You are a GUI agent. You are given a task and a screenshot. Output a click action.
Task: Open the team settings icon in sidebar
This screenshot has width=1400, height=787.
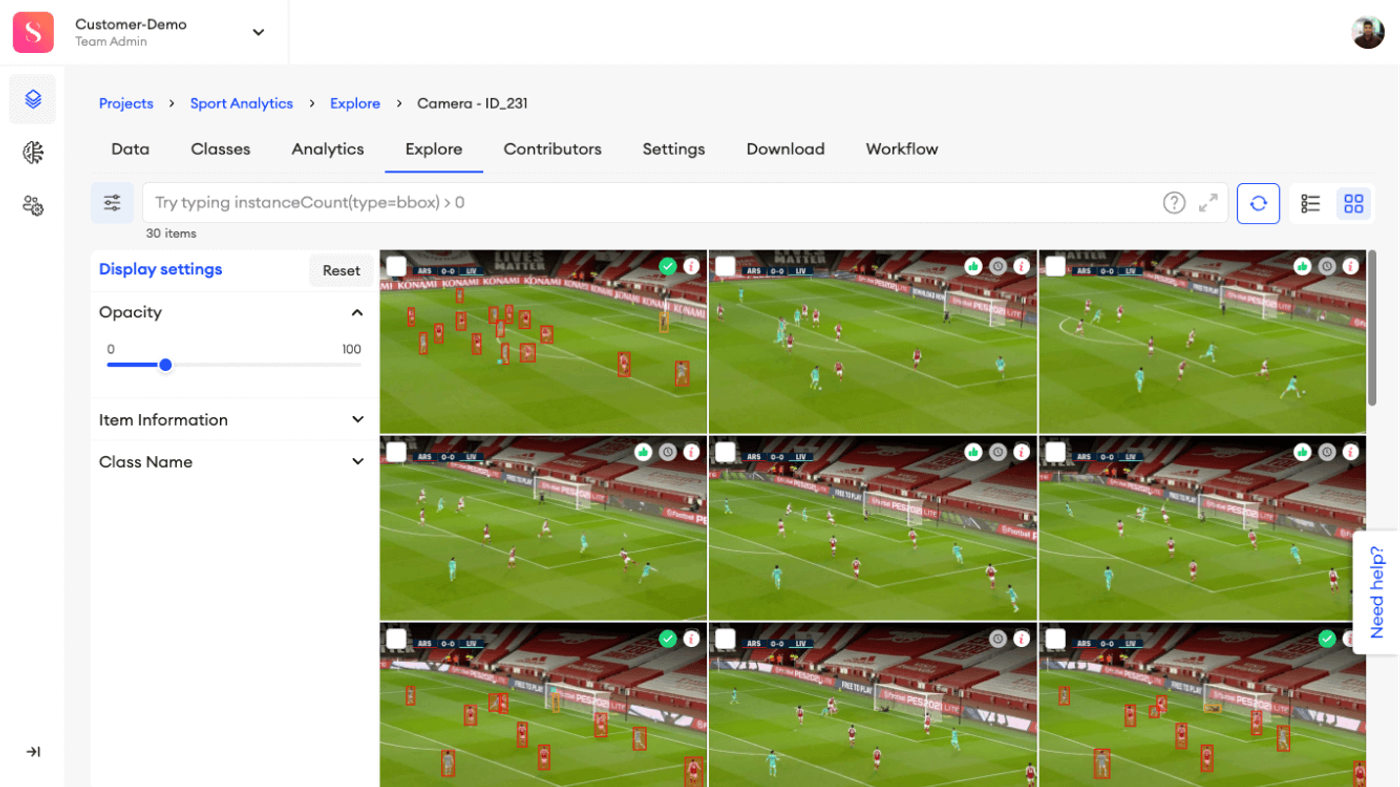tap(33, 206)
